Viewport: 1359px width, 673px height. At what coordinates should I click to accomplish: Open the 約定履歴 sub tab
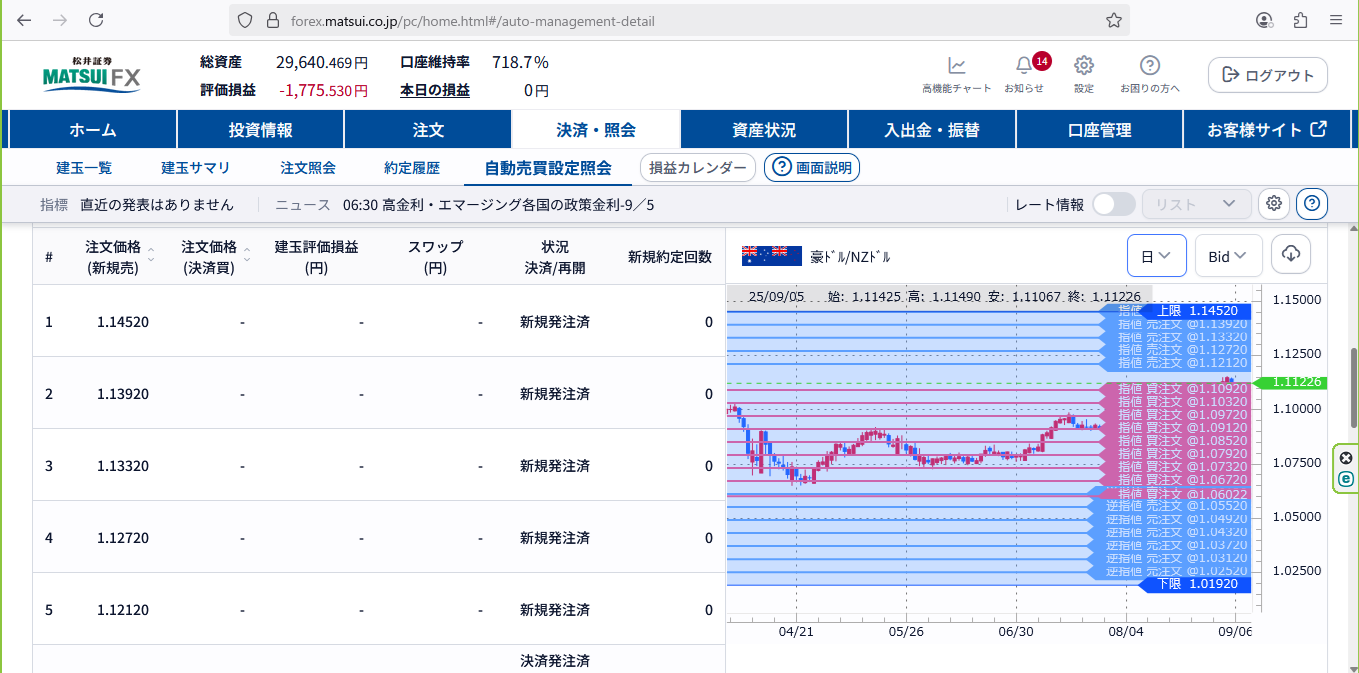coord(412,168)
